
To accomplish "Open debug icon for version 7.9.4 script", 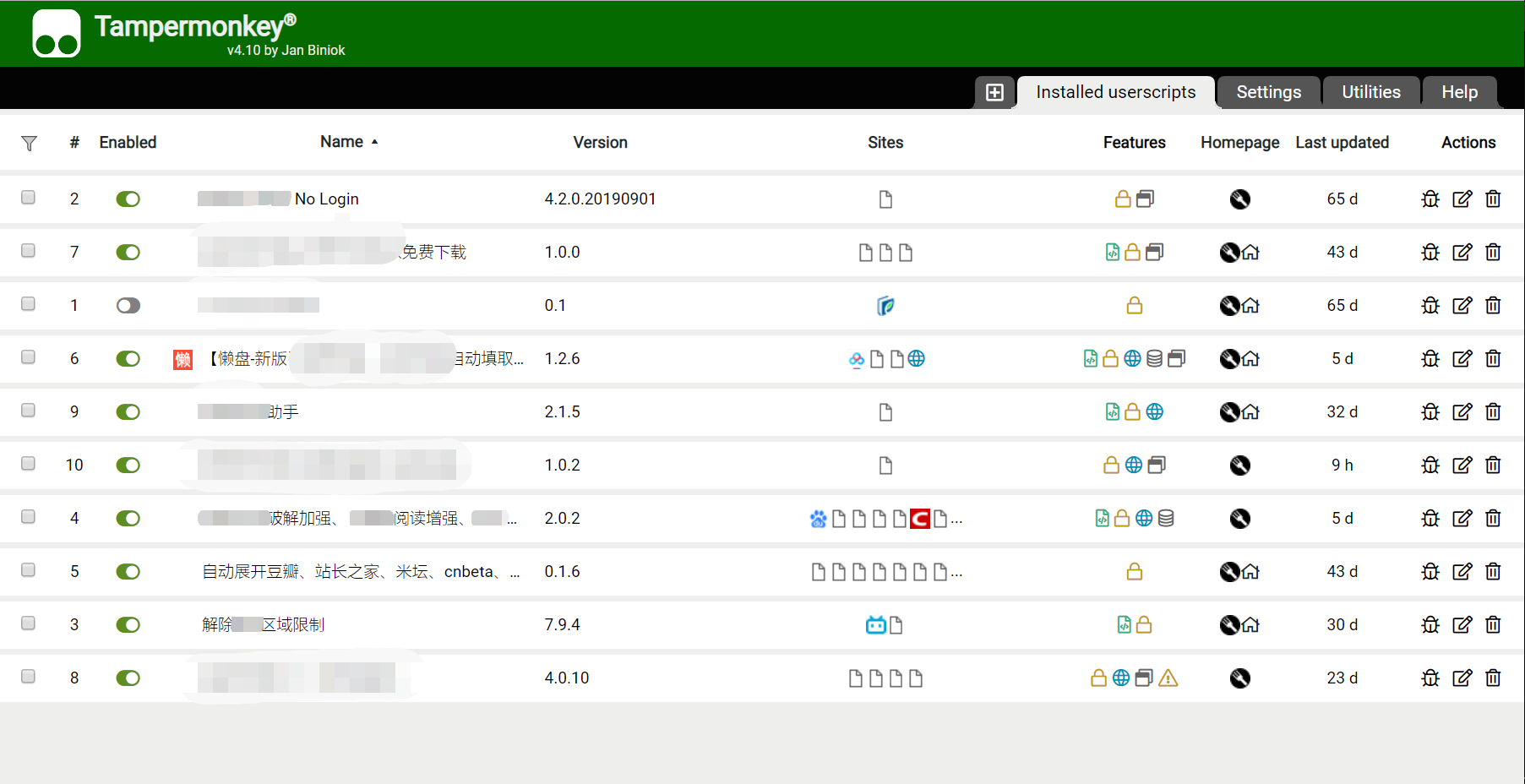I will pos(1430,625).
